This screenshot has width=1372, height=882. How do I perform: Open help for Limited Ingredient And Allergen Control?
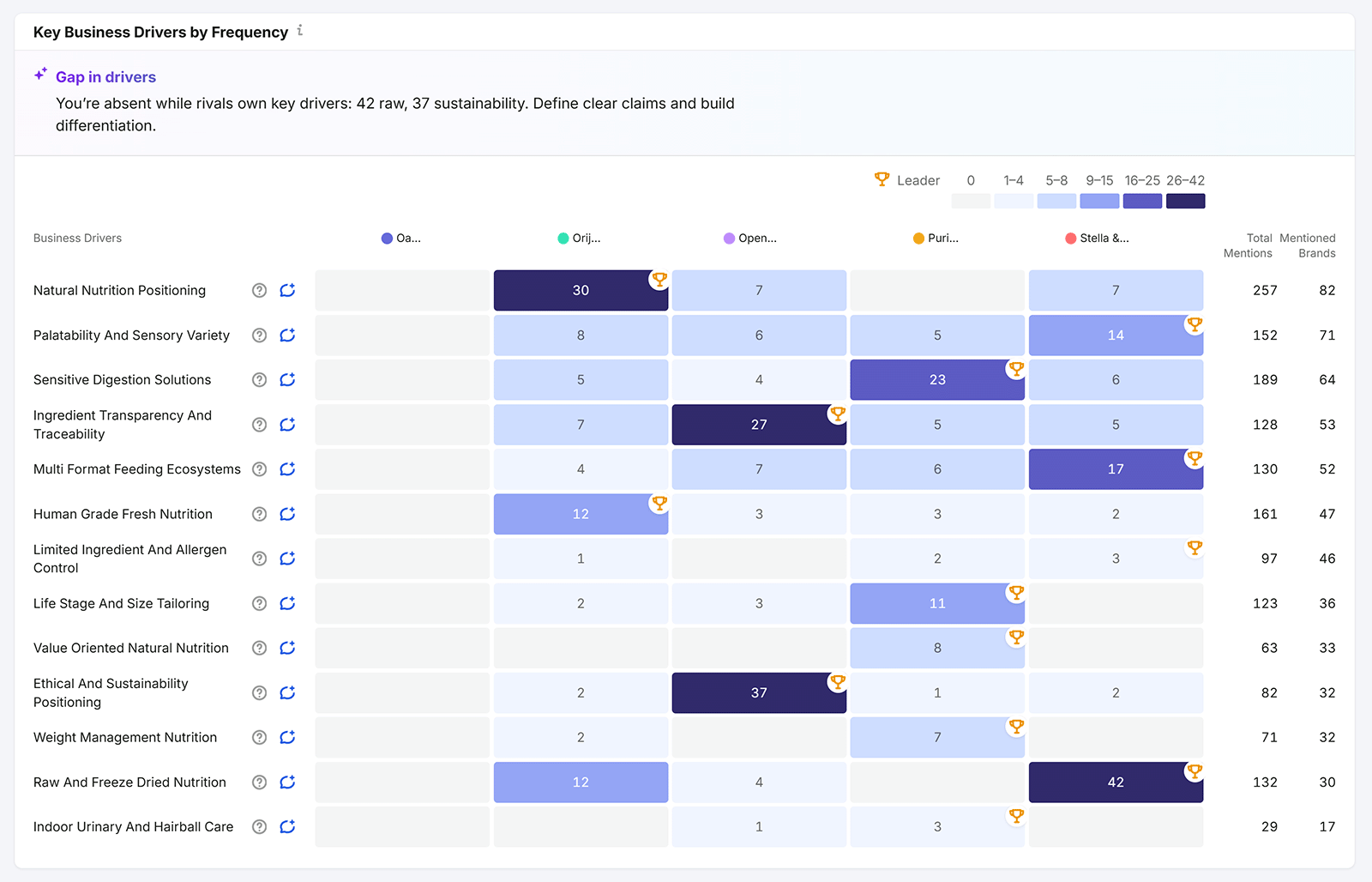(259, 559)
